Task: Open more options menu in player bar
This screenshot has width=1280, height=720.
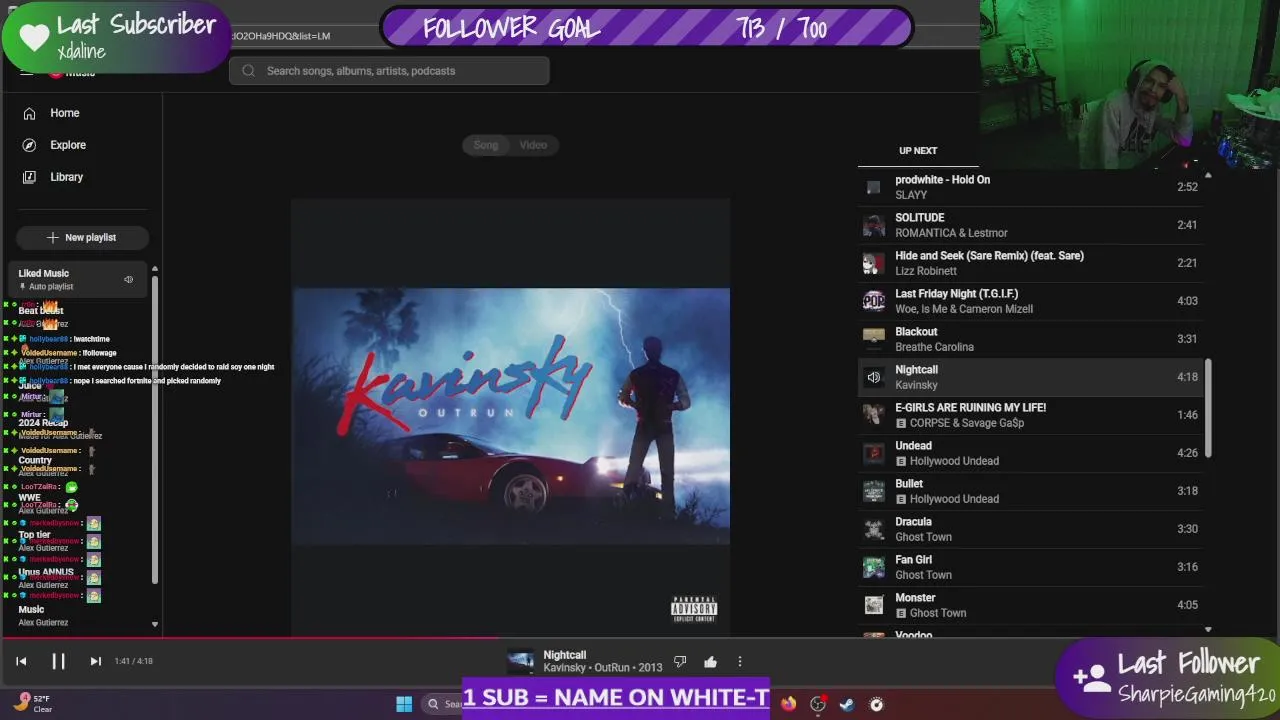Action: tap(740, 662)
